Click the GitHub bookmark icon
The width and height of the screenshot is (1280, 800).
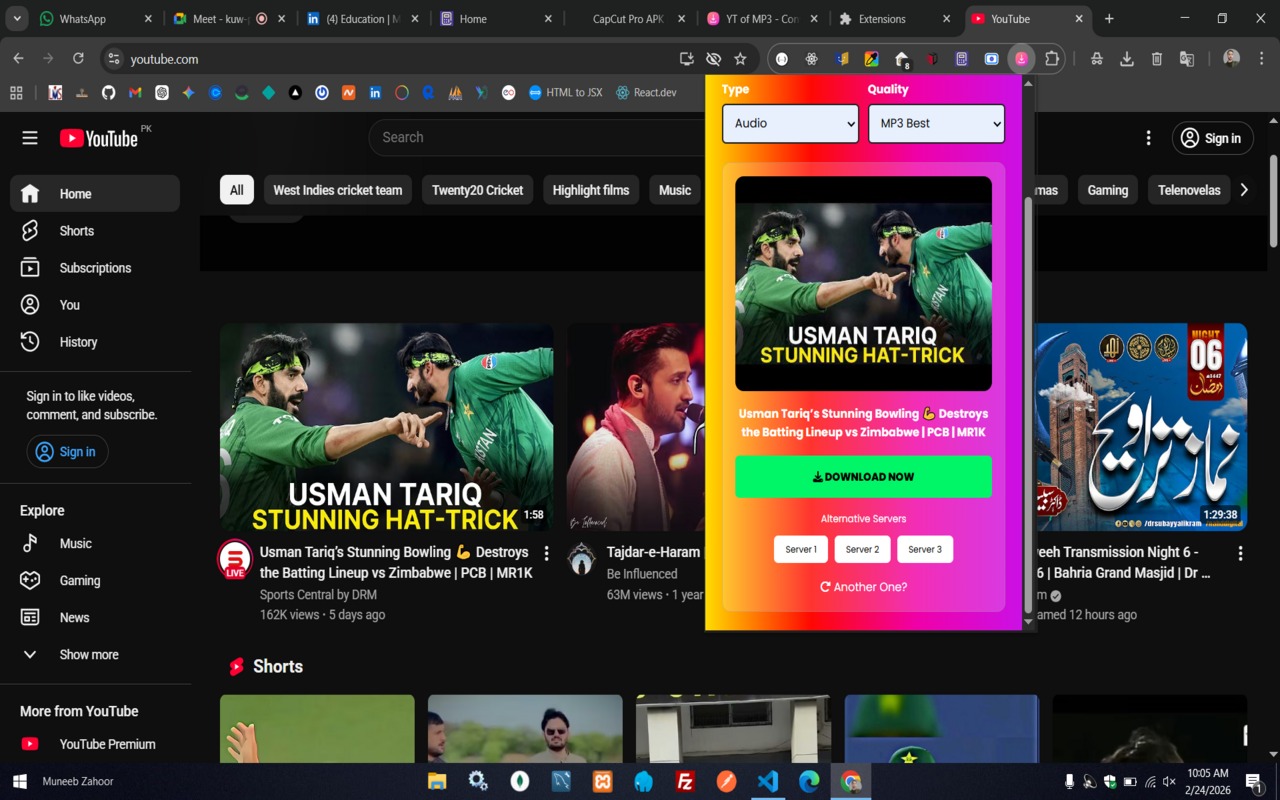(108, 93)
